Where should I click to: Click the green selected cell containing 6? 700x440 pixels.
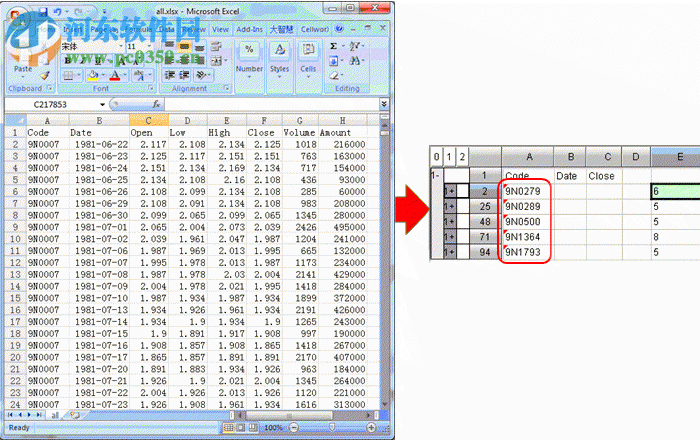point(676,191)
